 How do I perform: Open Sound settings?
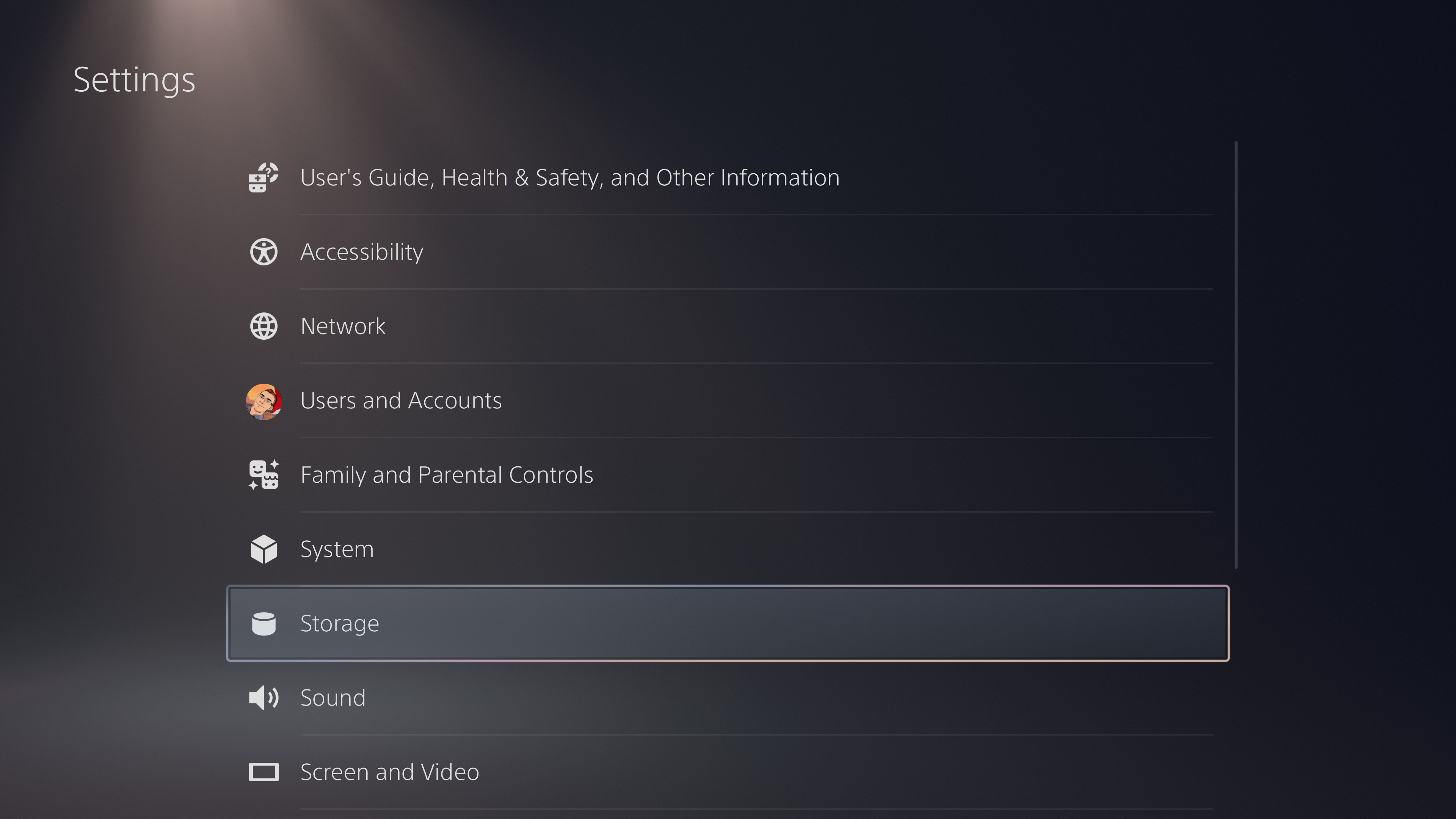click(x=333, y=698)
